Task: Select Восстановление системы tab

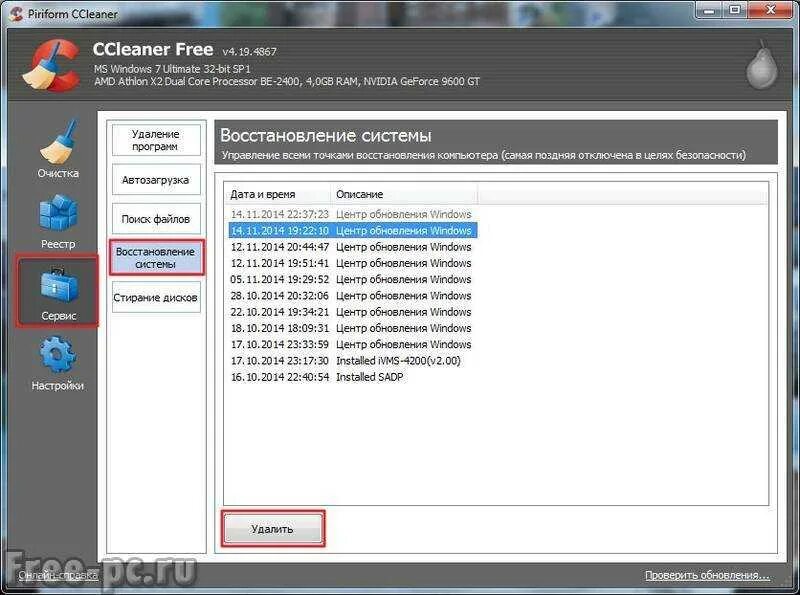Action: coord(156,258)
